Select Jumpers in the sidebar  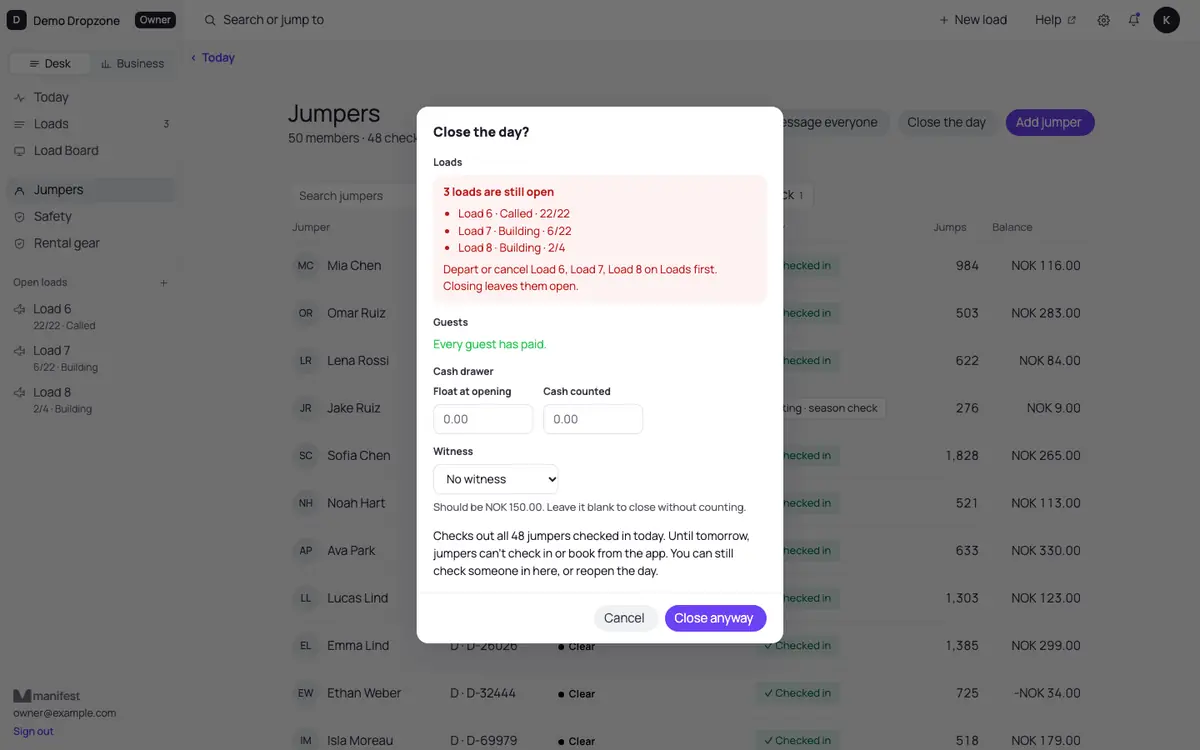point(91,190)
